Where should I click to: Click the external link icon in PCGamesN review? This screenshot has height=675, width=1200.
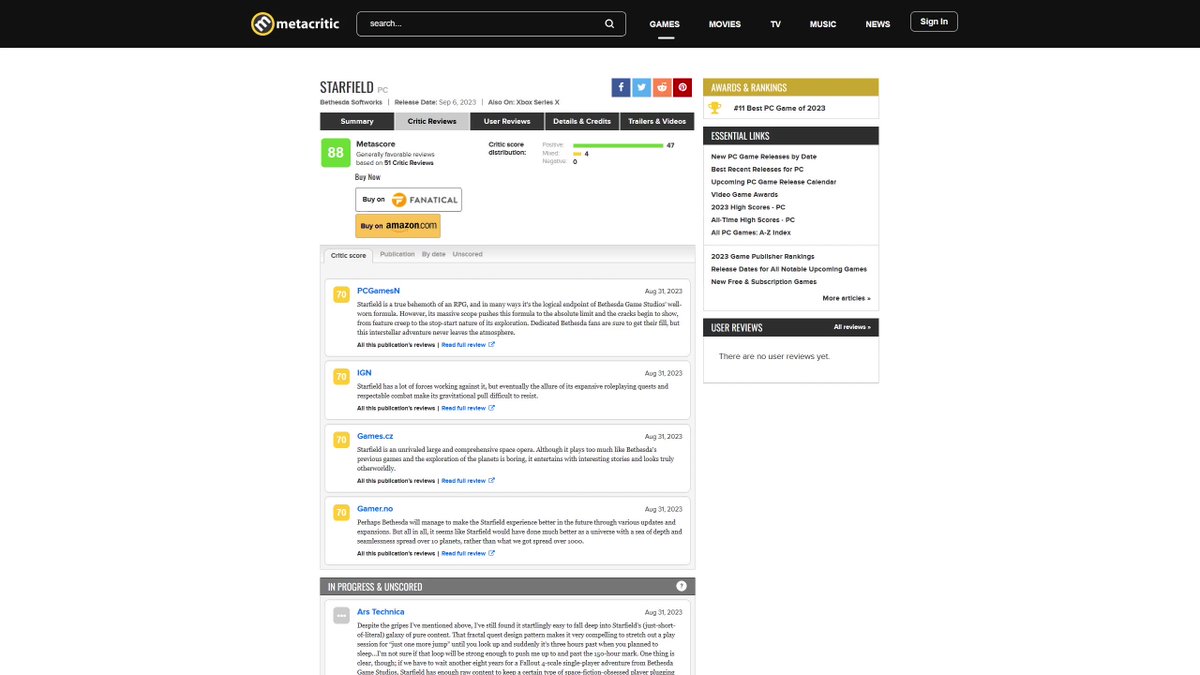(491, 344)
